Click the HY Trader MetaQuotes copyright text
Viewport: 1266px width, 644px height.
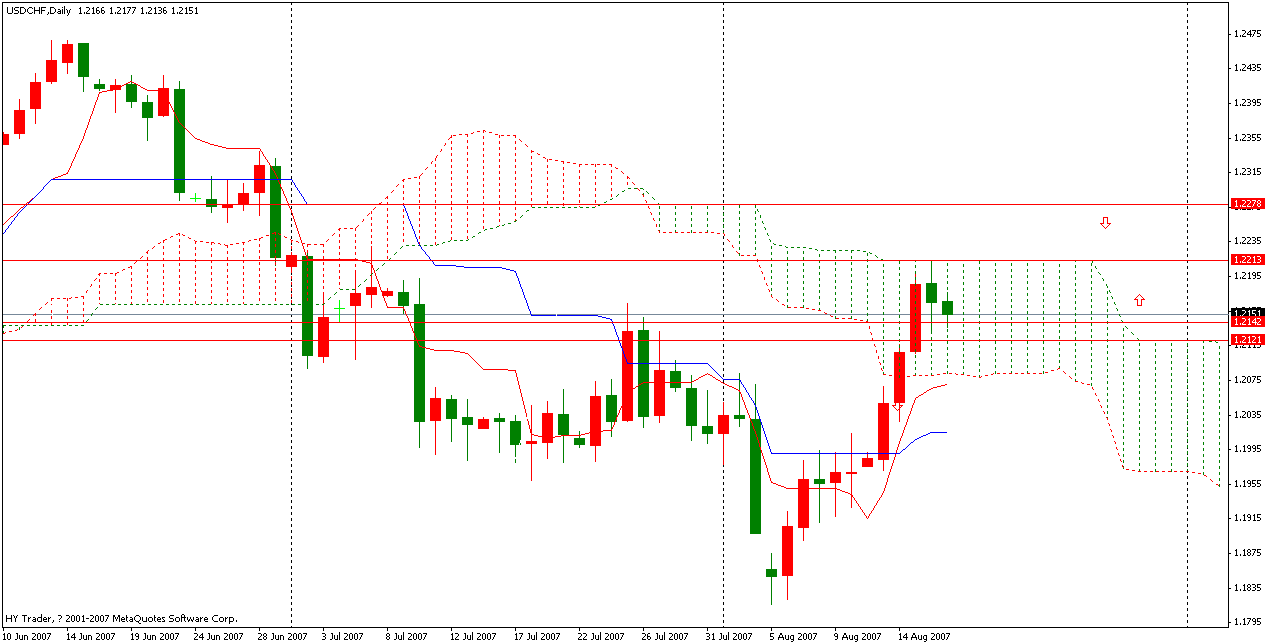click(x=122, y=619)
